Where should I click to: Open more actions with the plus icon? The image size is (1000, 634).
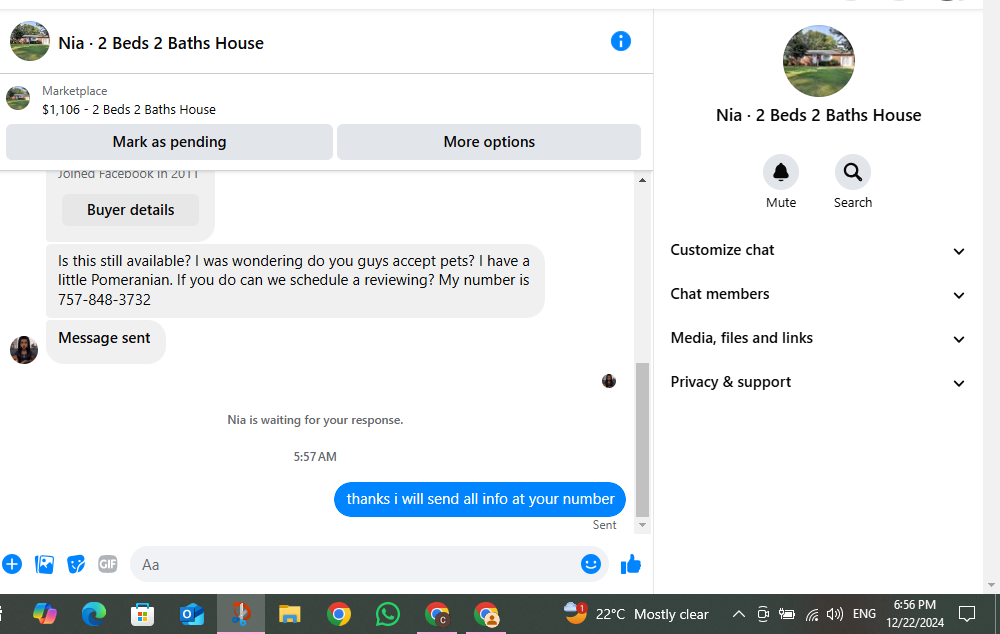tap(12, 564)
